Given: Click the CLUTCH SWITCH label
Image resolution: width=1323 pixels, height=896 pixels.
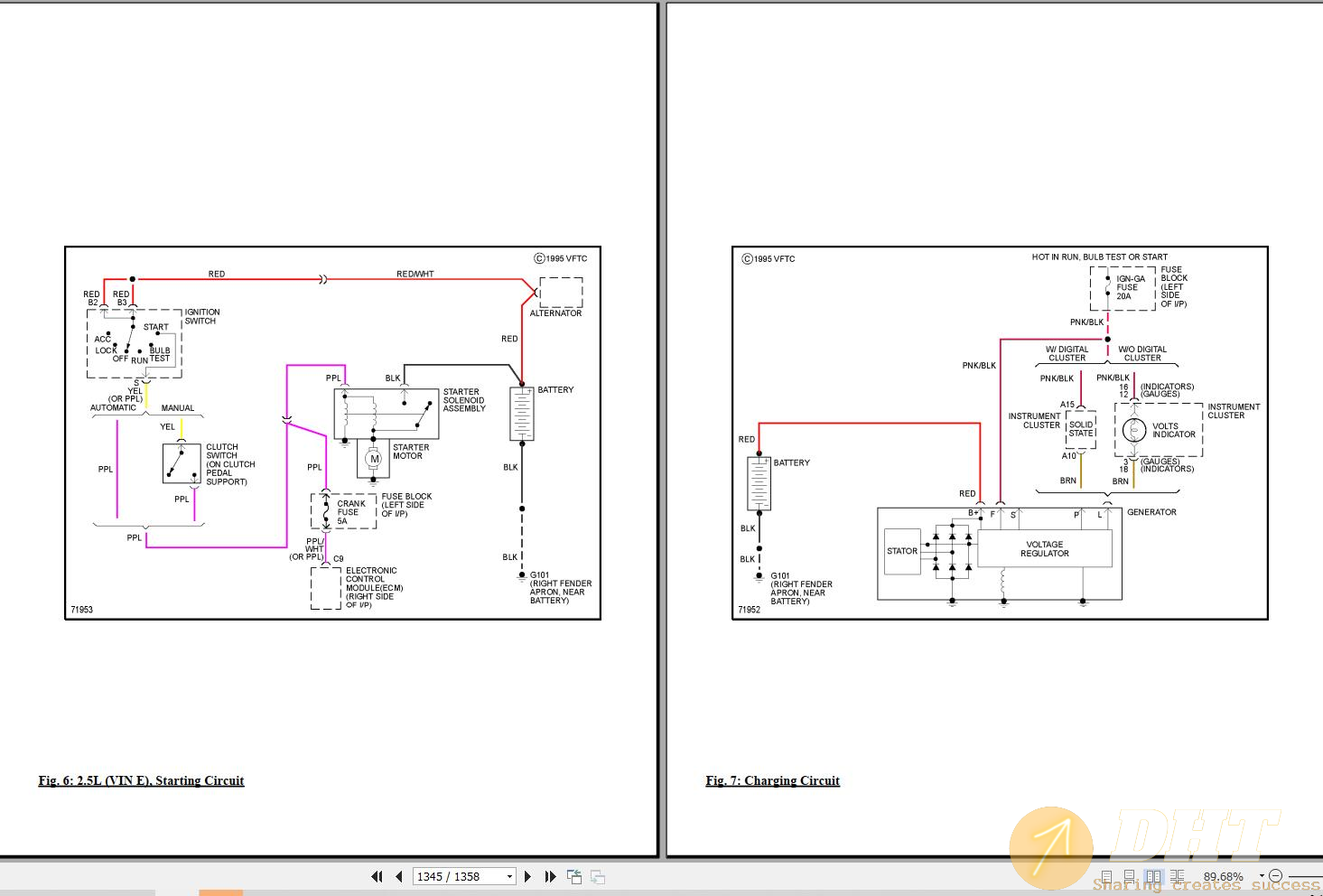Looking at the screenshot, I should click(x=230, y=464).
